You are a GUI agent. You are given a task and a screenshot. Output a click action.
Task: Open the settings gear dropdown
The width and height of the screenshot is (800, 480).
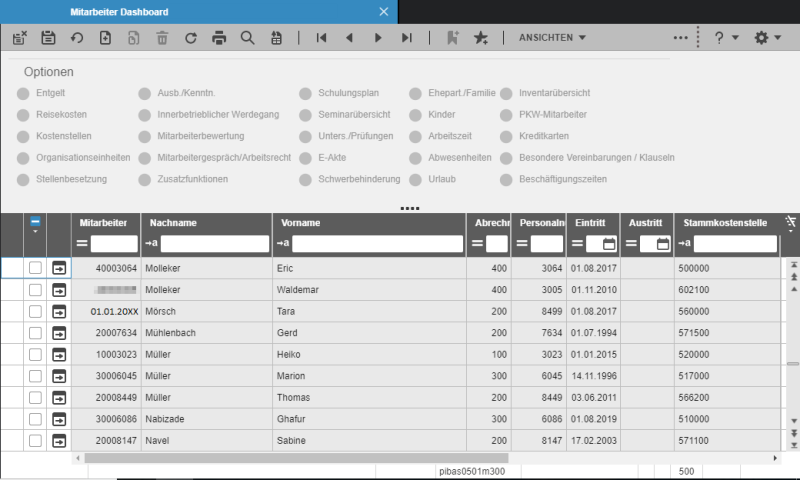pos(767,38)
